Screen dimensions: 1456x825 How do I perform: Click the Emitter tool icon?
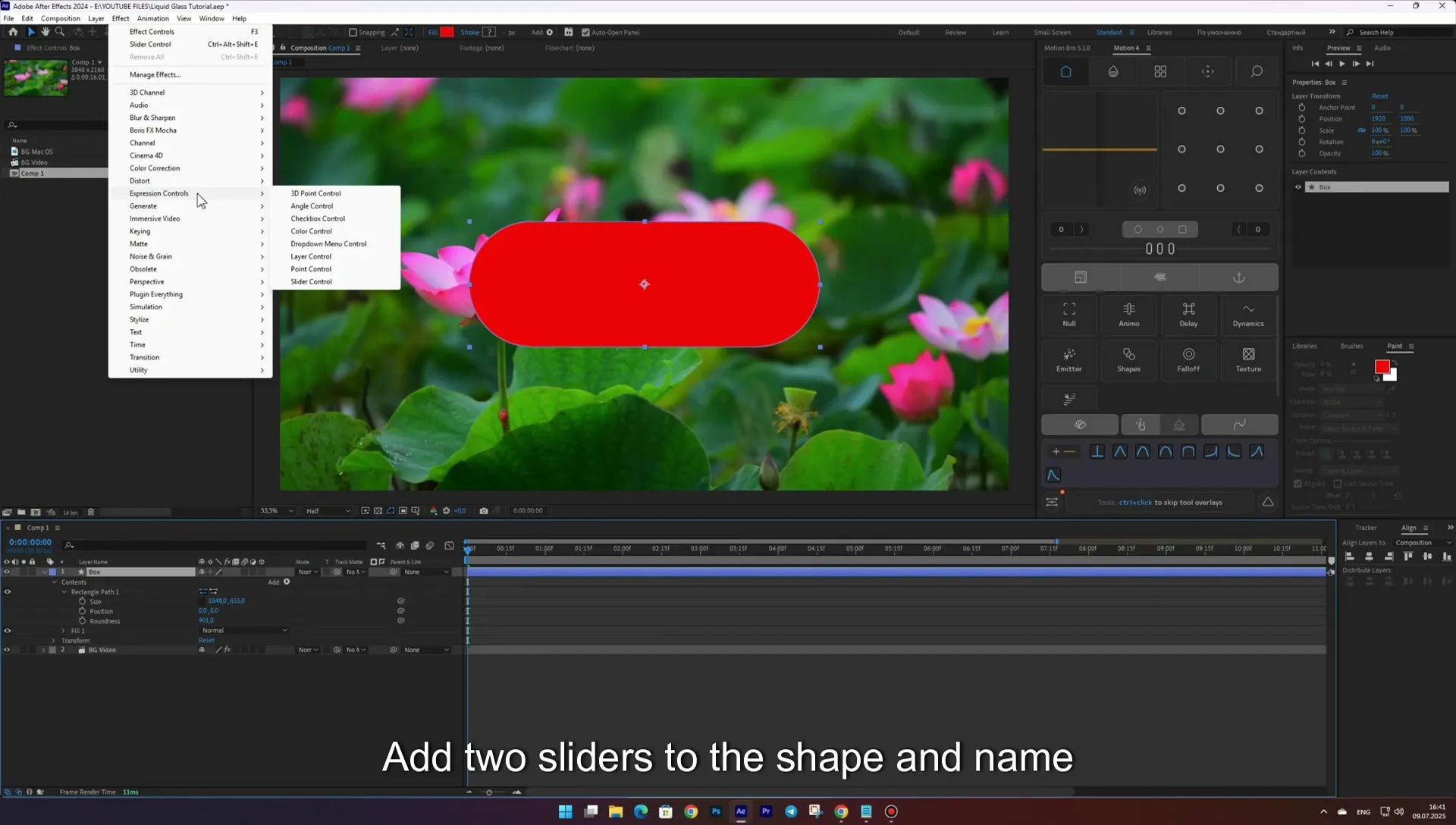pyautogui.click(x=1069, y=359)
